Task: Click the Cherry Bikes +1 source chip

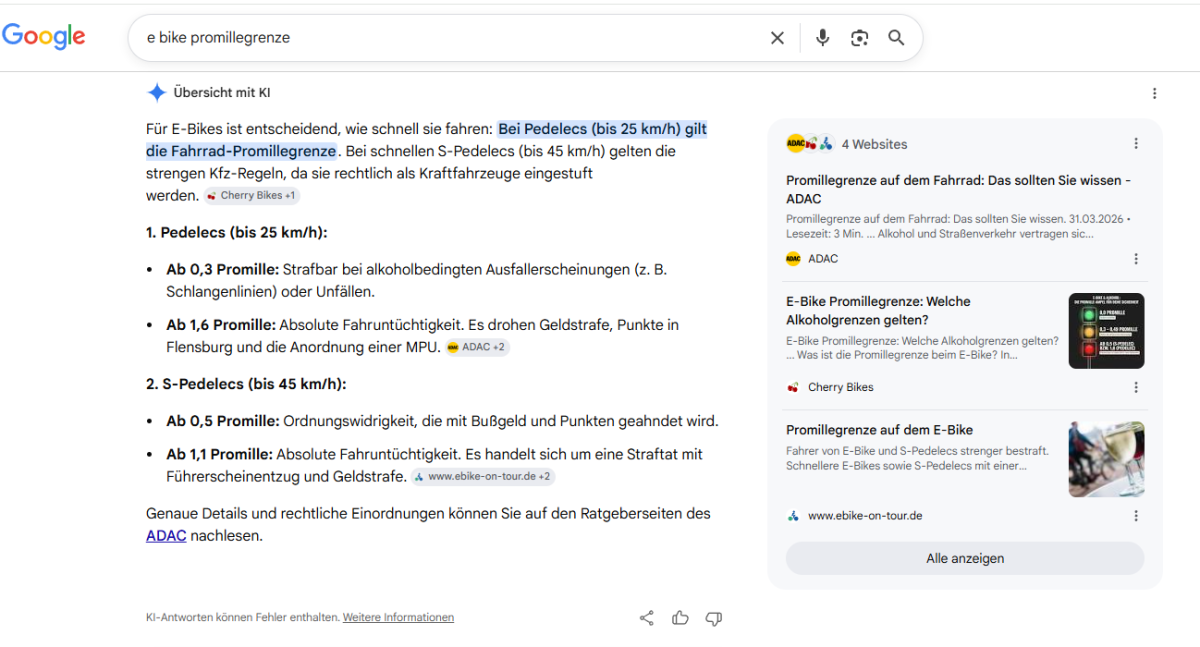Action: [x=252, y=196]
